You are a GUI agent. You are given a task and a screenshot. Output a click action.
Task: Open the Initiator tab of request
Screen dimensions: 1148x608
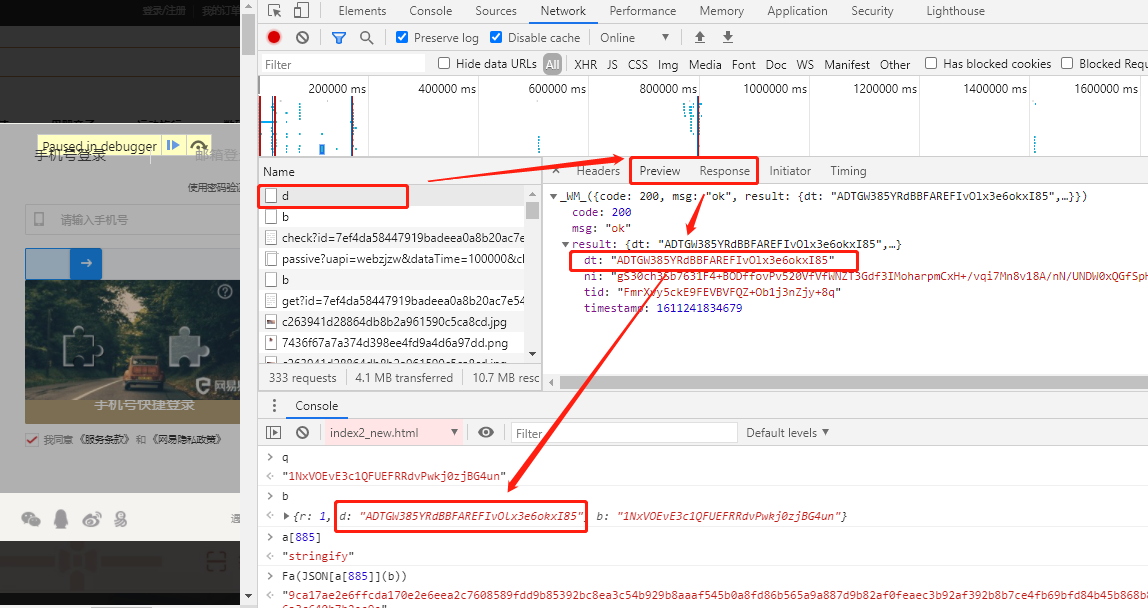790,171
